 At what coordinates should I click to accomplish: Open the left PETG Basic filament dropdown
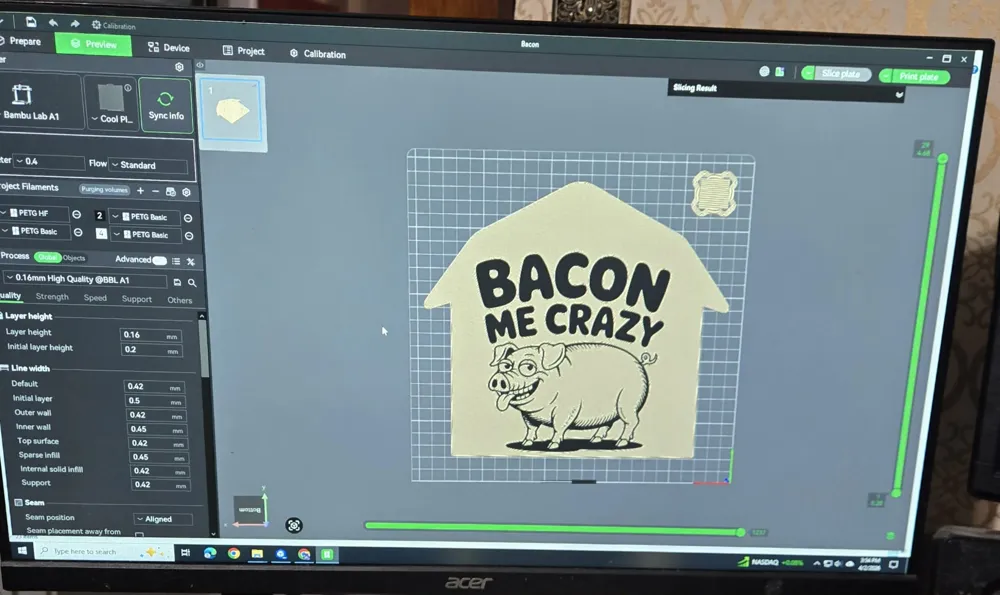click(34, 231)
